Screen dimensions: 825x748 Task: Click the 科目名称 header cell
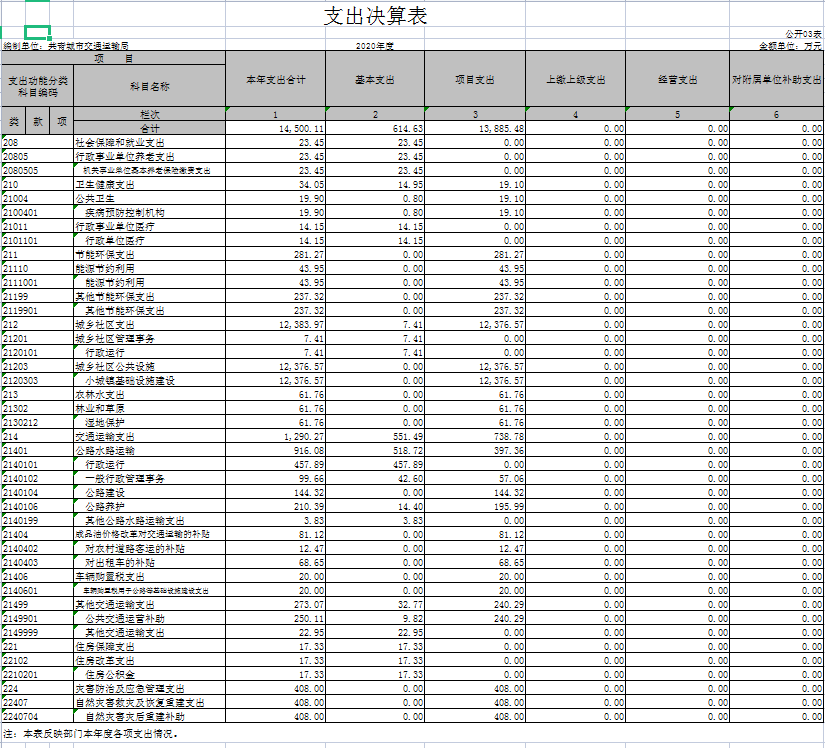pyautogui.click(x=150, y=87)
